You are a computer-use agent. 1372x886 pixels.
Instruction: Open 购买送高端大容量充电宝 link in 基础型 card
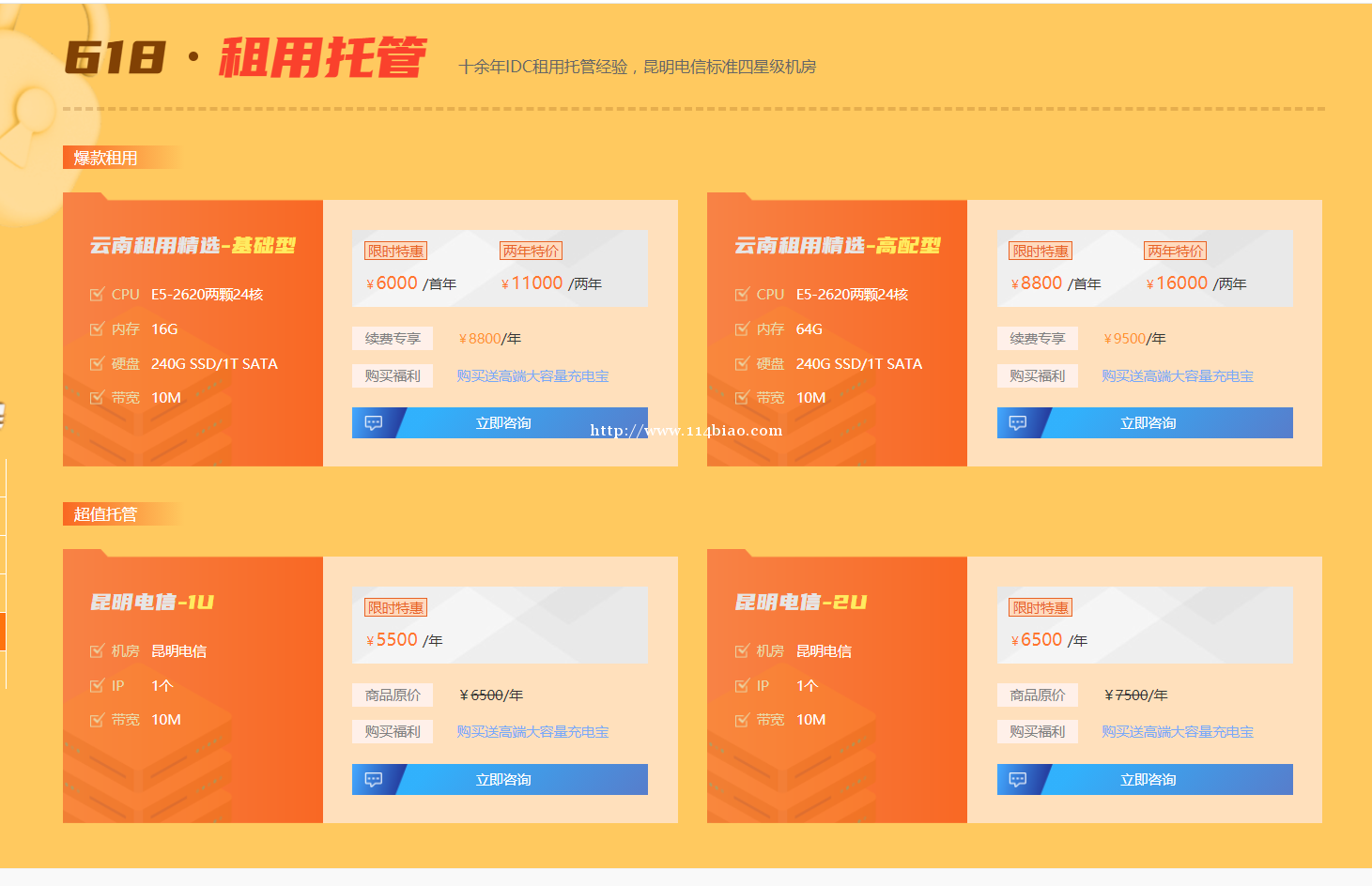[532, 376]
